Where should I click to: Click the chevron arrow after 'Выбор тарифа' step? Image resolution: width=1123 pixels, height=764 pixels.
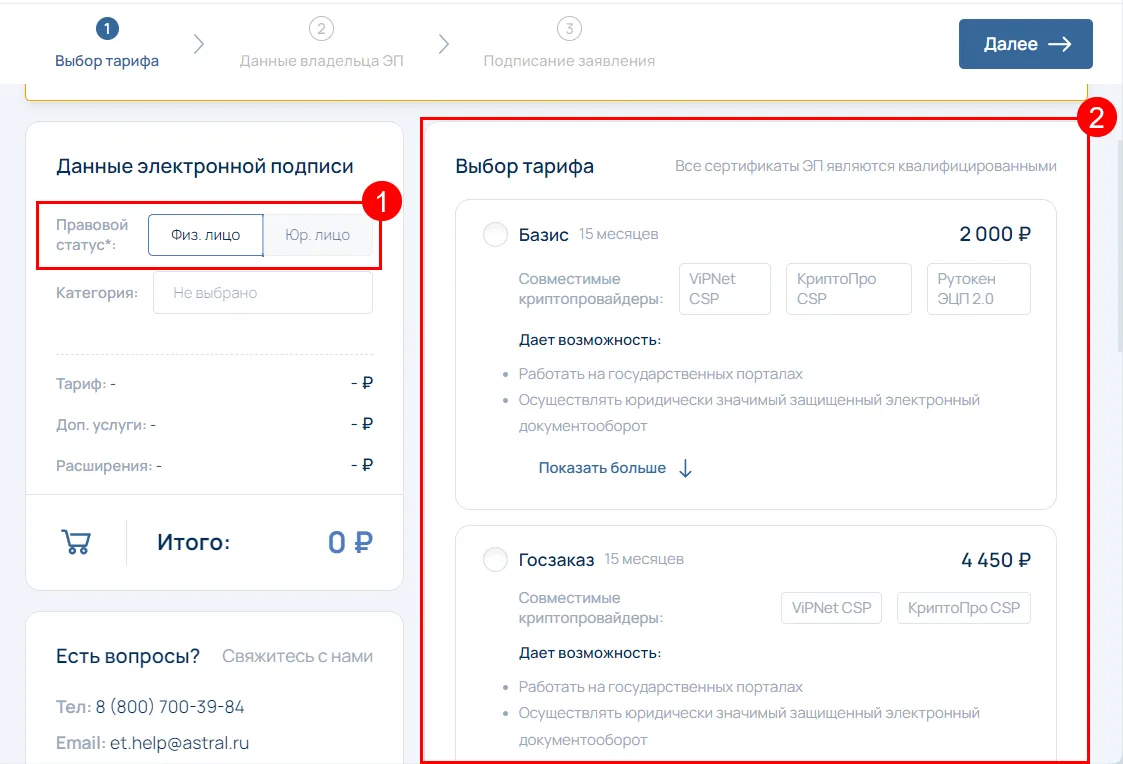[199, 44]
